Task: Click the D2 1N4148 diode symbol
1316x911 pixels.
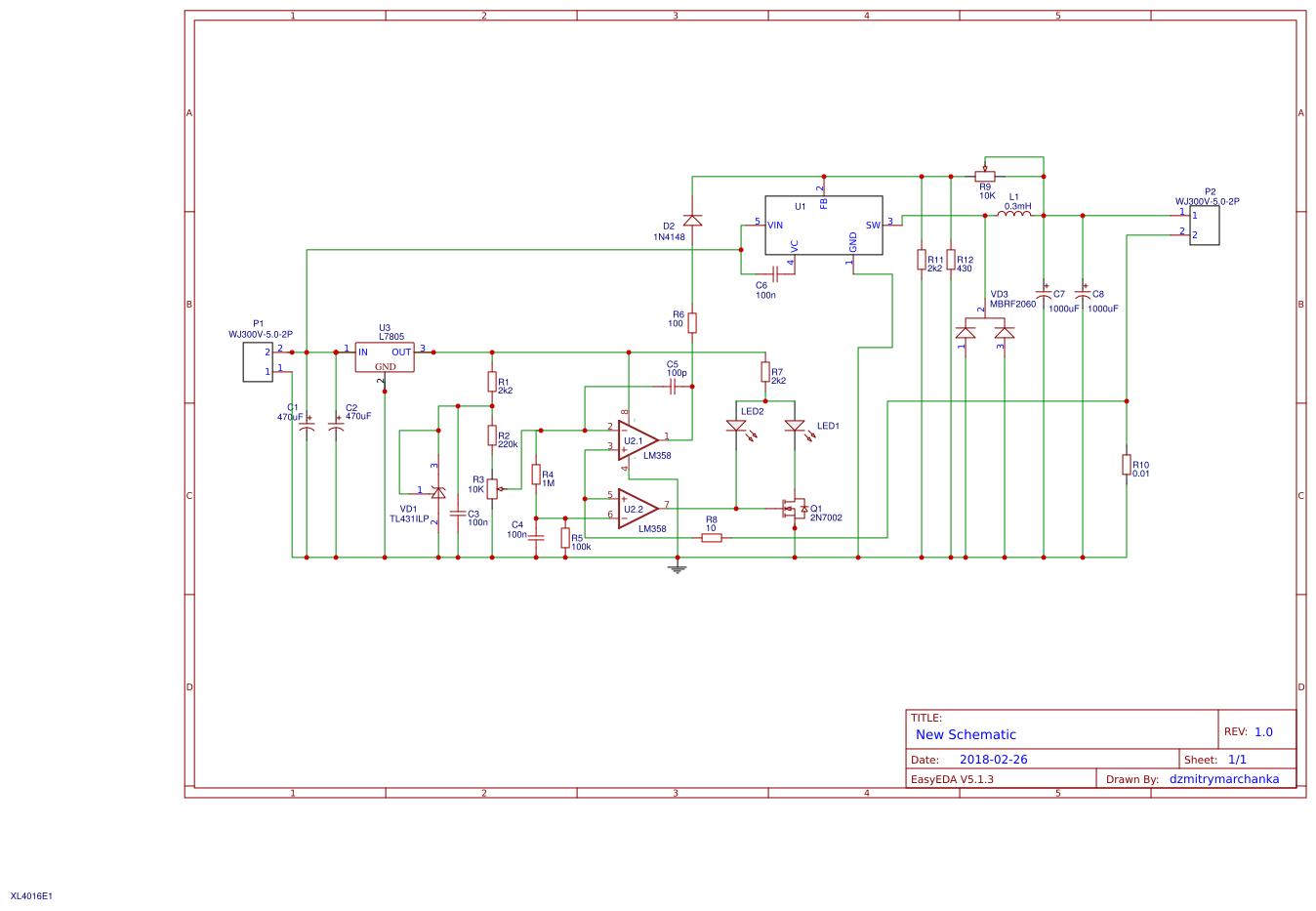Action: coord(692,221)
